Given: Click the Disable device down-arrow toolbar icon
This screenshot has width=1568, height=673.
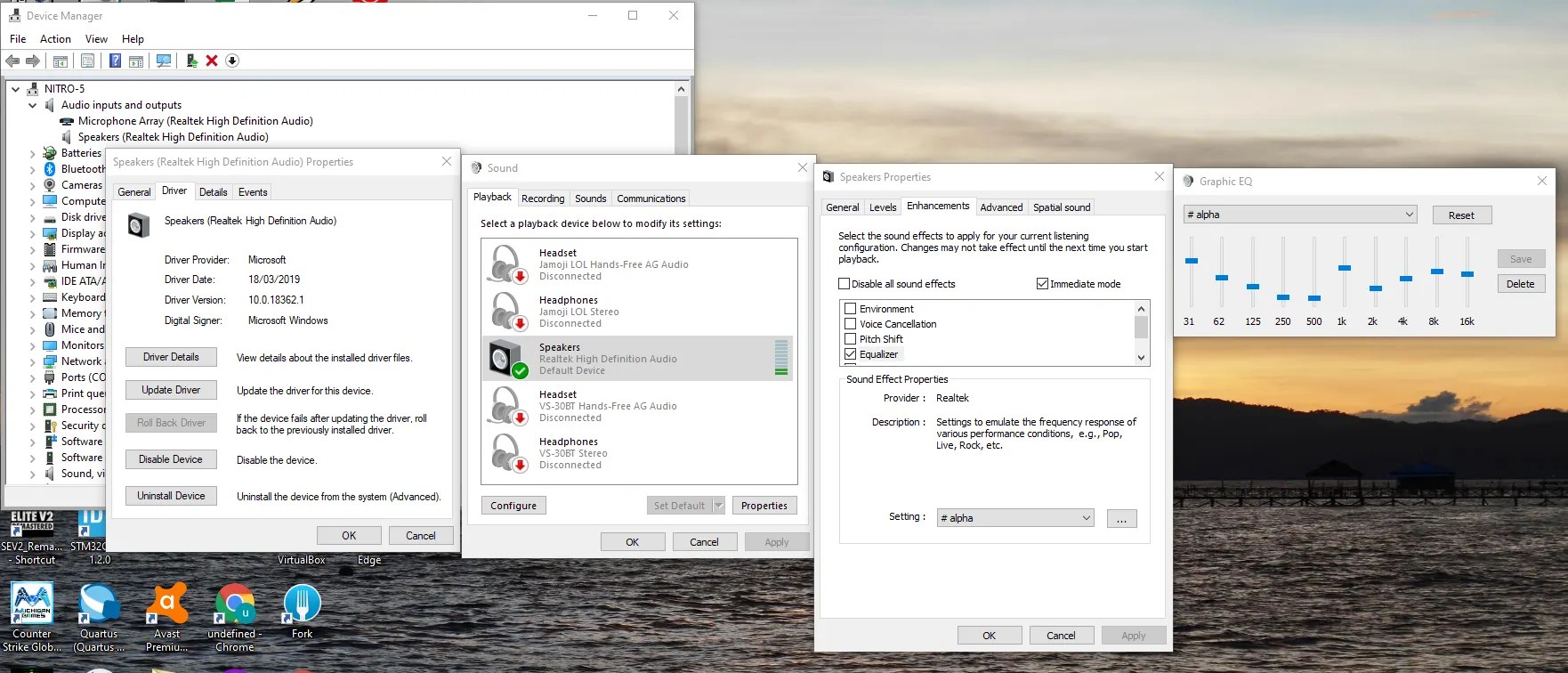Looking at the screenshot, I should coord(232,61).
